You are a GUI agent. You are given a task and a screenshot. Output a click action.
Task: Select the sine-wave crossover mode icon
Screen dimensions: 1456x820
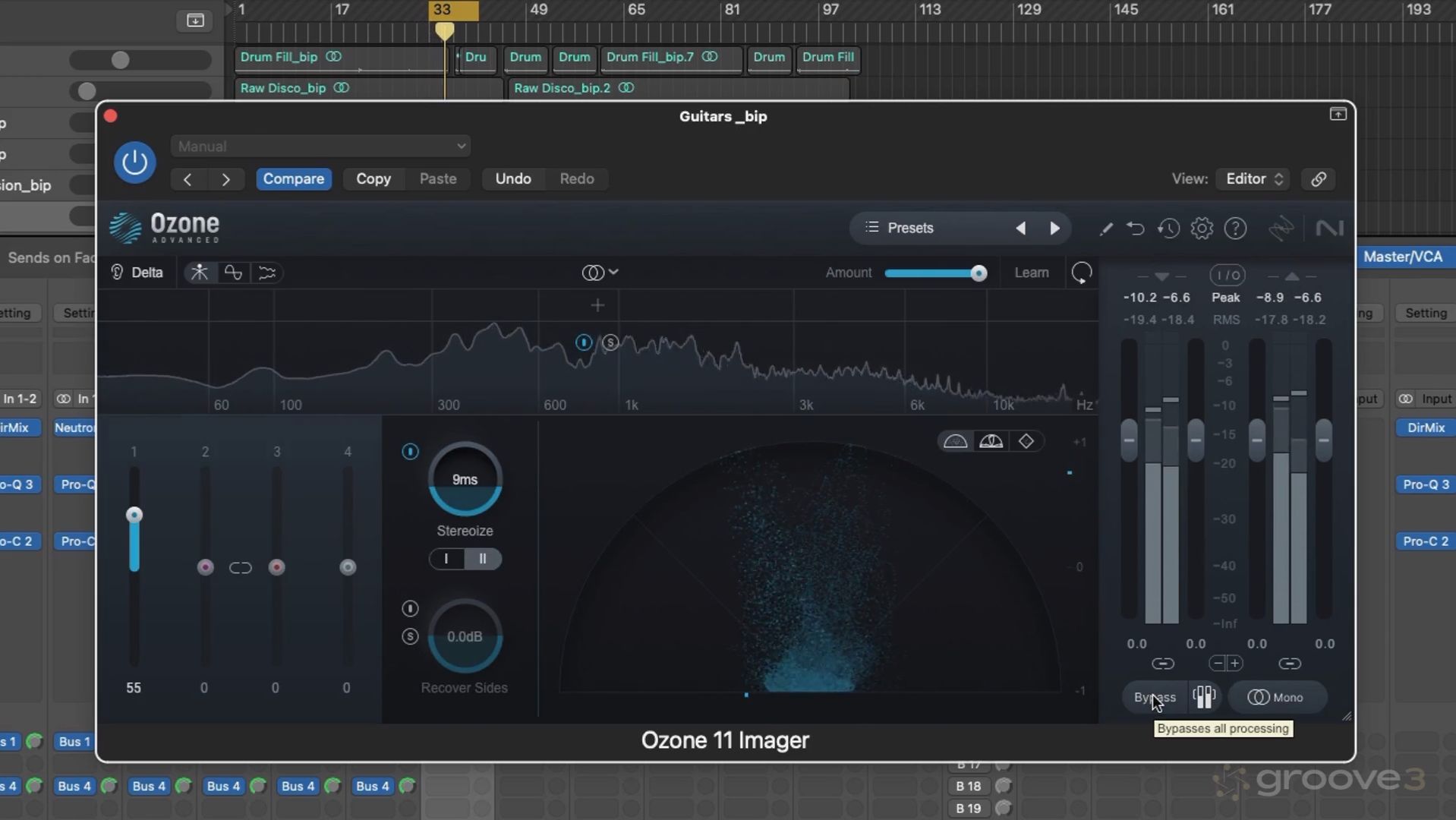(233, 273)
